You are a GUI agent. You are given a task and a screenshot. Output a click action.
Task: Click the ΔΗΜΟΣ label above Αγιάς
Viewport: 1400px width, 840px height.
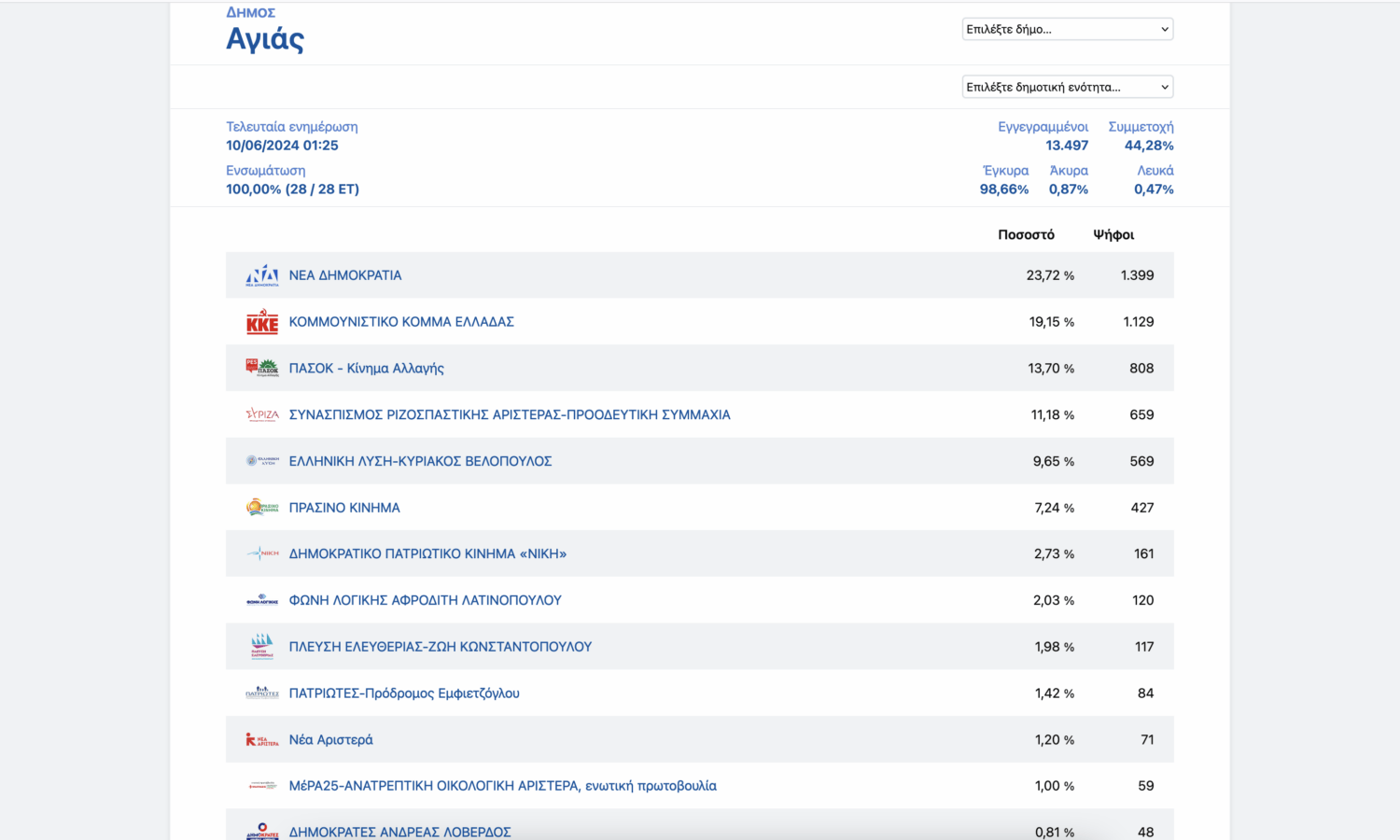coord(251,12)
